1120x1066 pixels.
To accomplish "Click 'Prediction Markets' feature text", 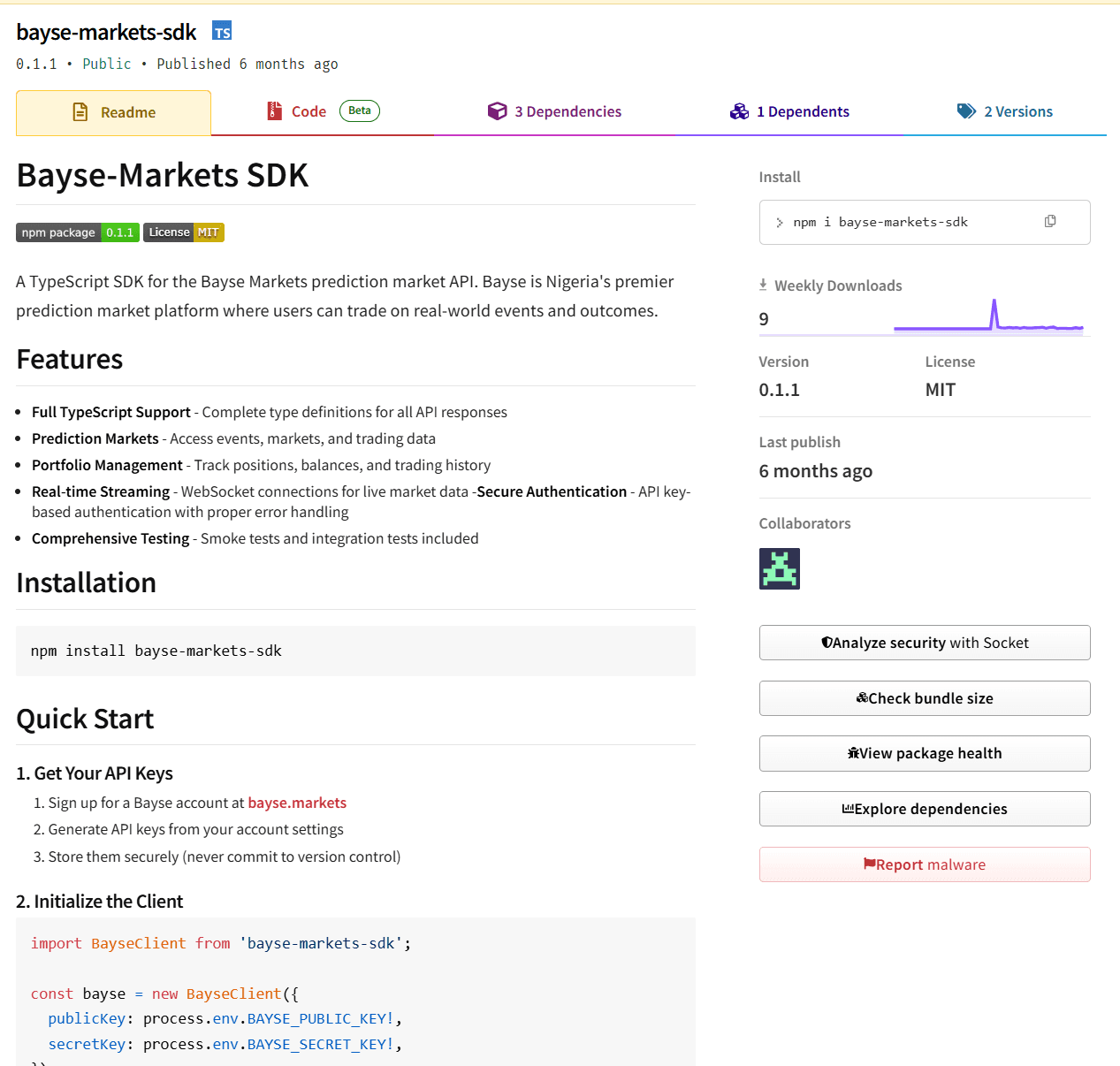I will coord(95,438).
